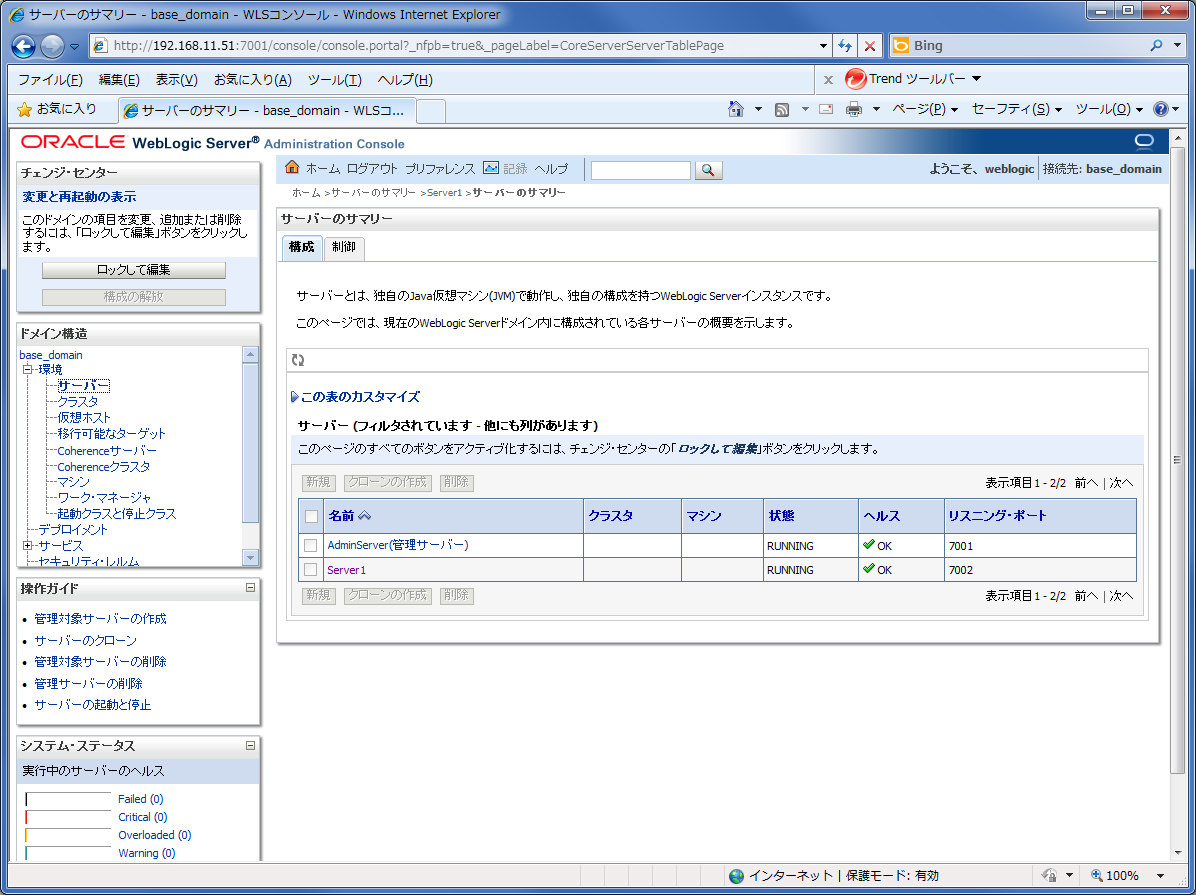Screen dimensions: 1196x895
Task: Click the WebLogic console home icon
Action: (x=292, y=167)
